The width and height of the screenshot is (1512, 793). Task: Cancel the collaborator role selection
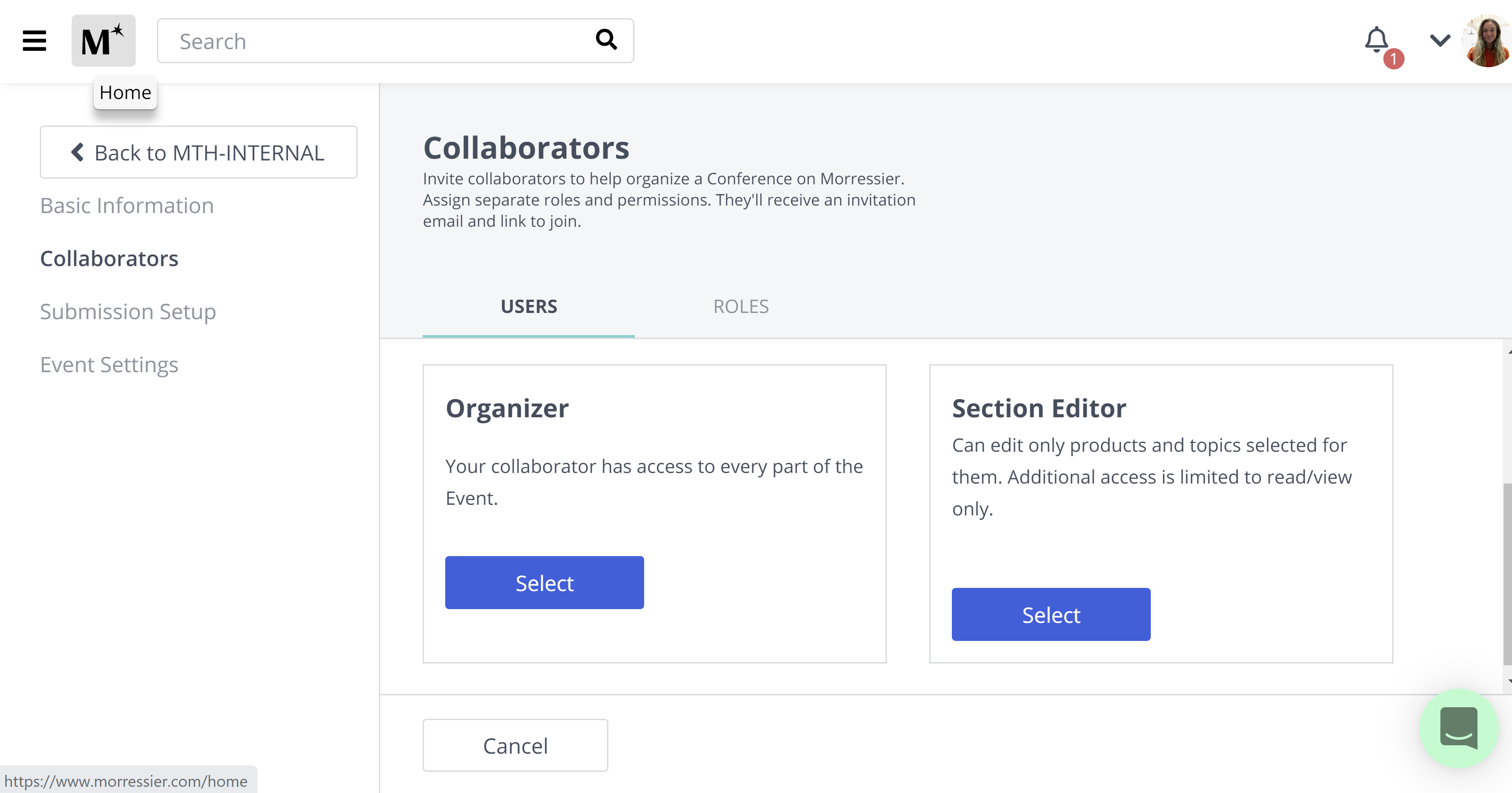(x=515, y=745)
